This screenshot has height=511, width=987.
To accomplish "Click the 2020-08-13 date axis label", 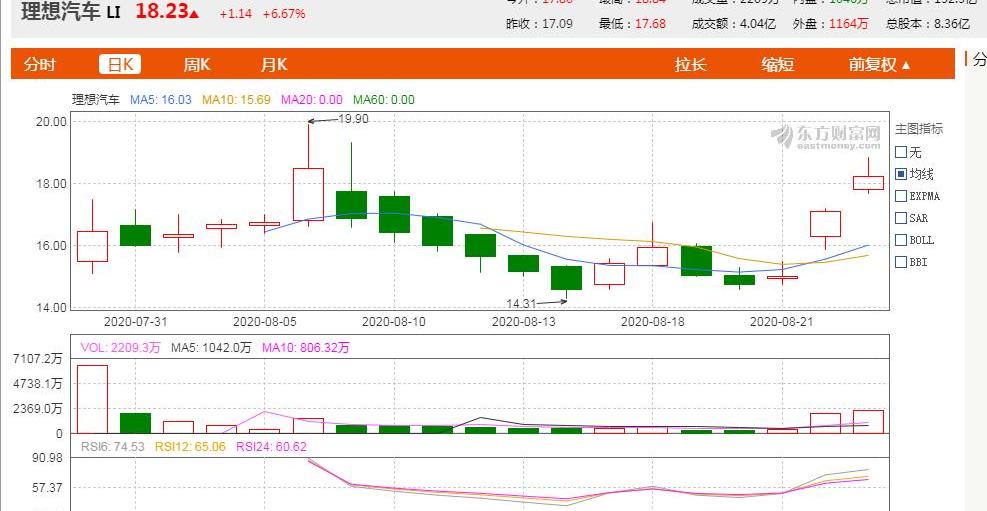I will [x=523, y=321].
